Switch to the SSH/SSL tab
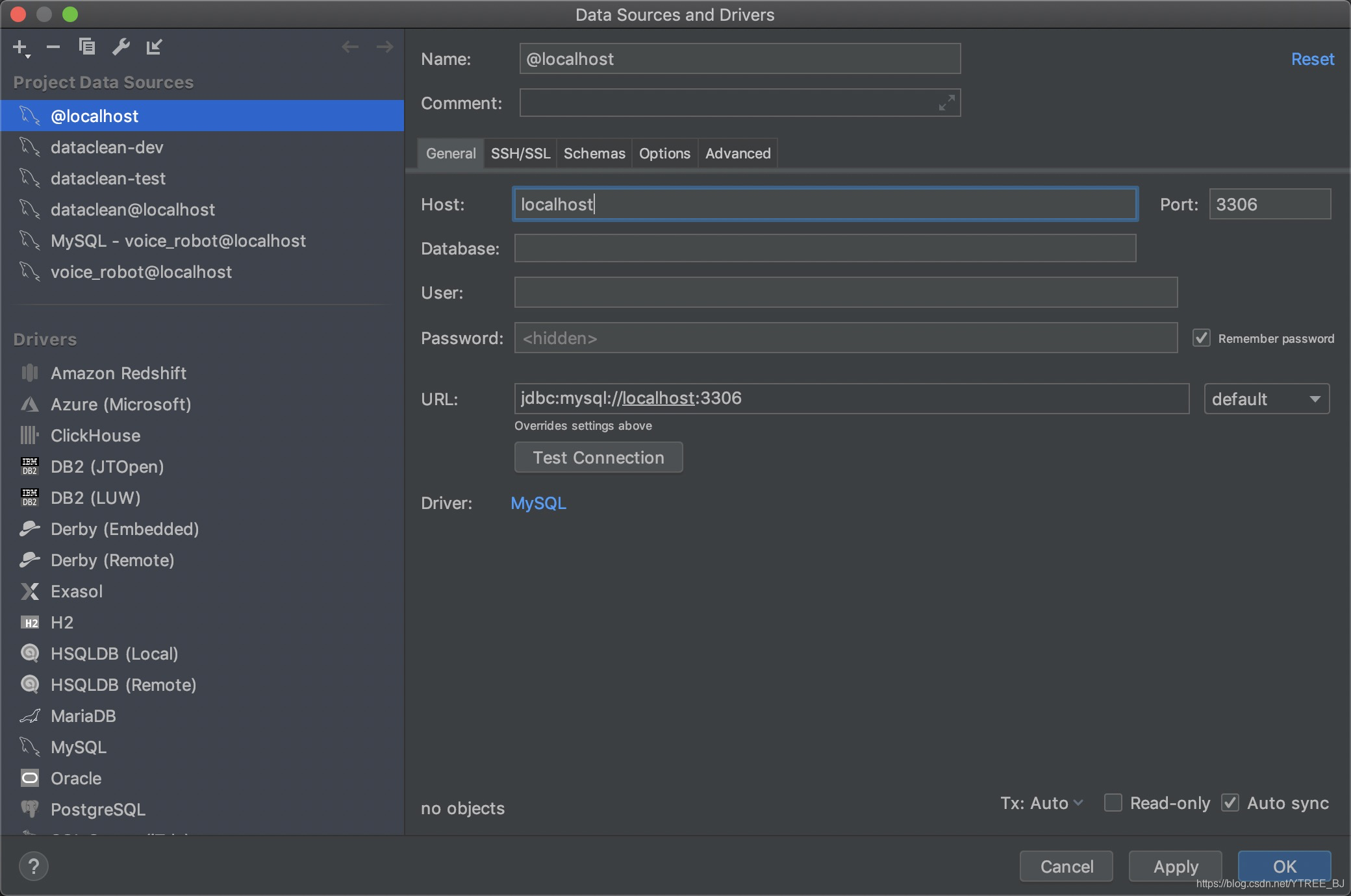1351x896 pixels. point(520,153)
